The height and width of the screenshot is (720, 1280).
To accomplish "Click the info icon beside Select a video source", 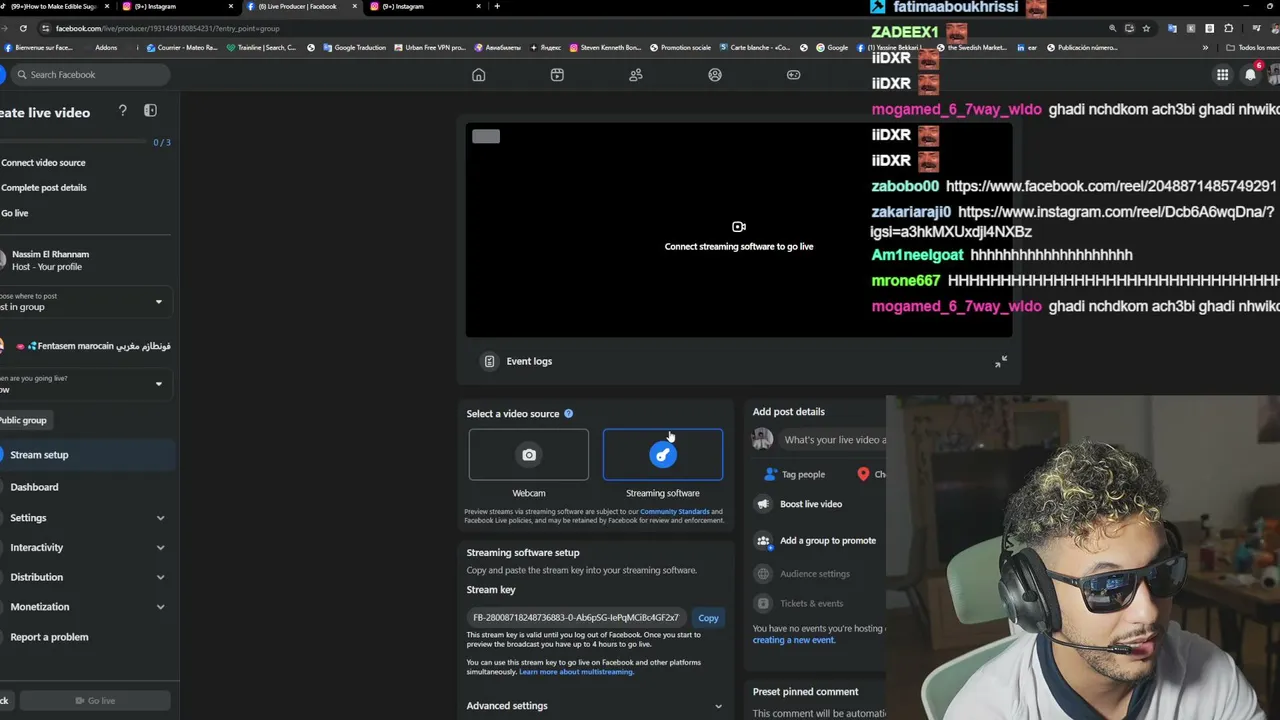I will (569, 414).
